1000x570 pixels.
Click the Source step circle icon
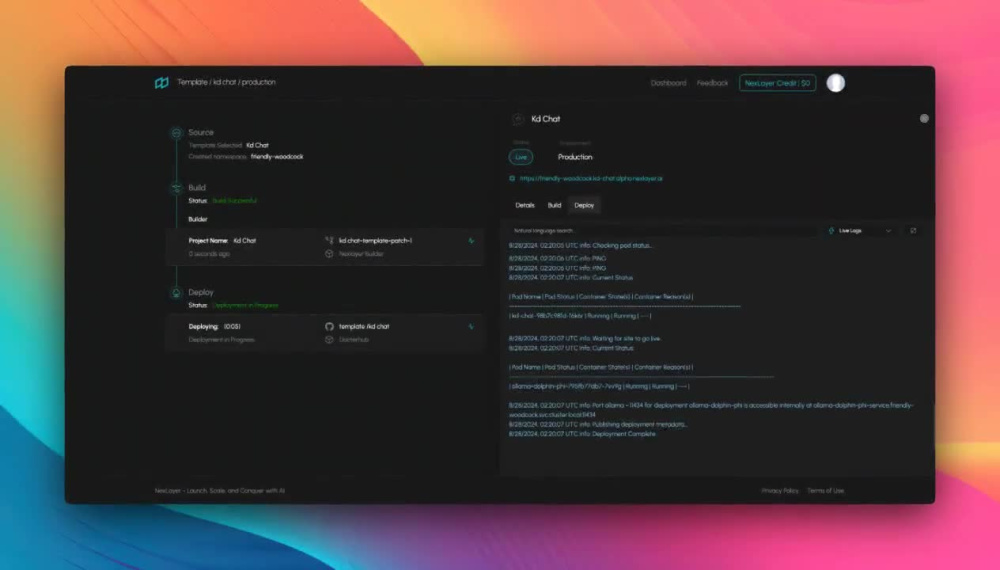(176, 133)
